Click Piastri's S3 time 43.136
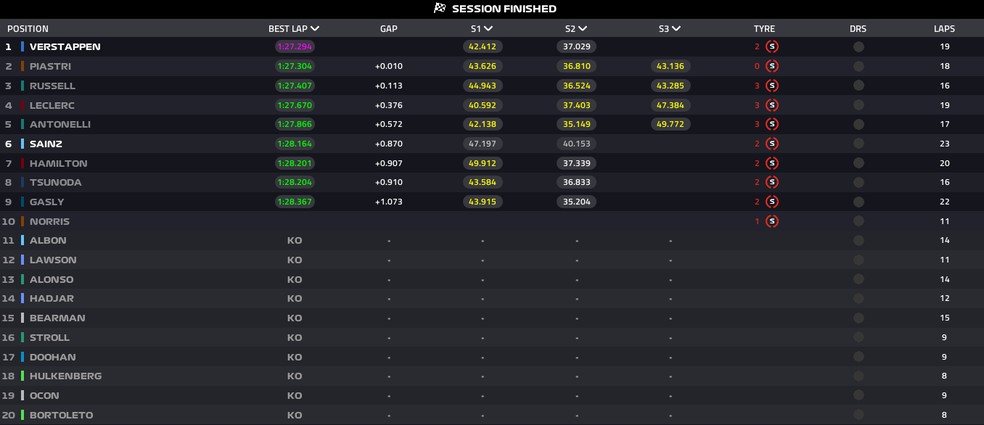984x425 pixels. (671, 66)
